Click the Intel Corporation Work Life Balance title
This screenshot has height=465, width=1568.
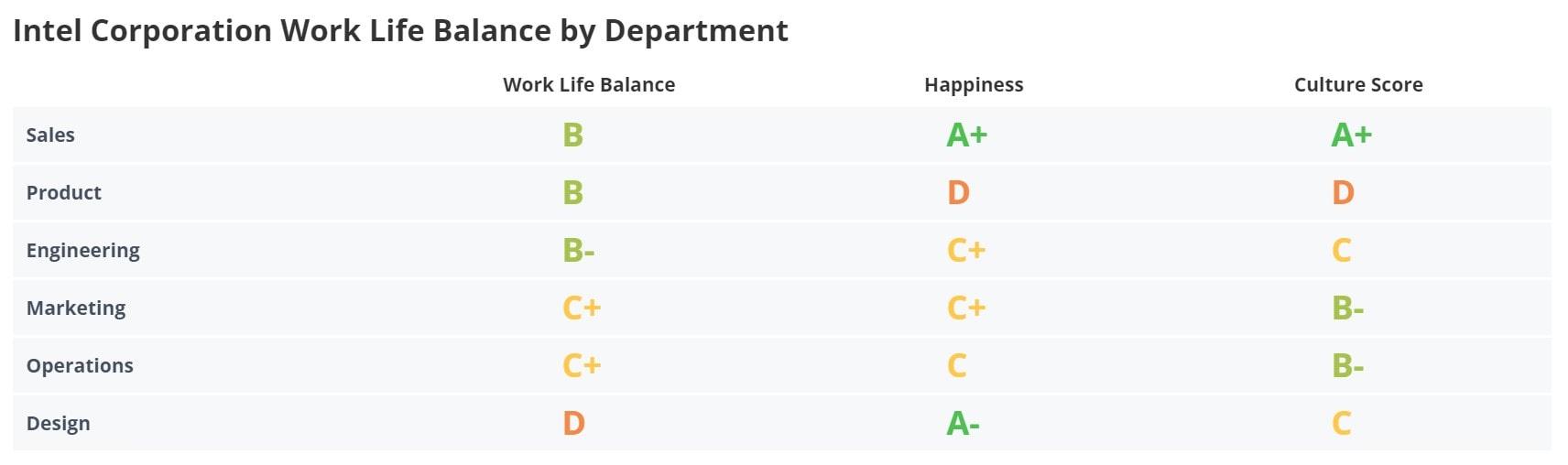(x=400, y=31)
